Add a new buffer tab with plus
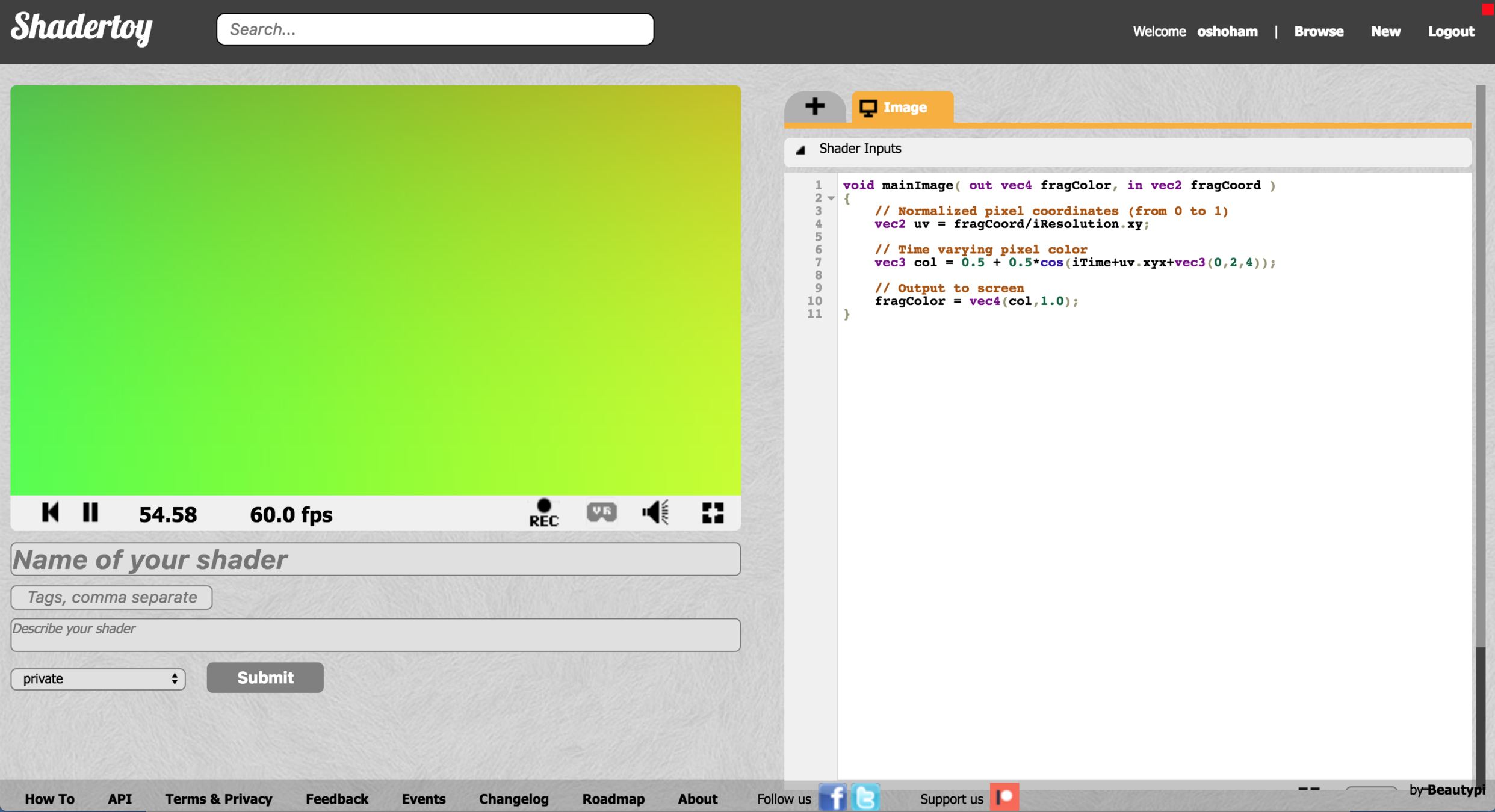 (815, 107)
